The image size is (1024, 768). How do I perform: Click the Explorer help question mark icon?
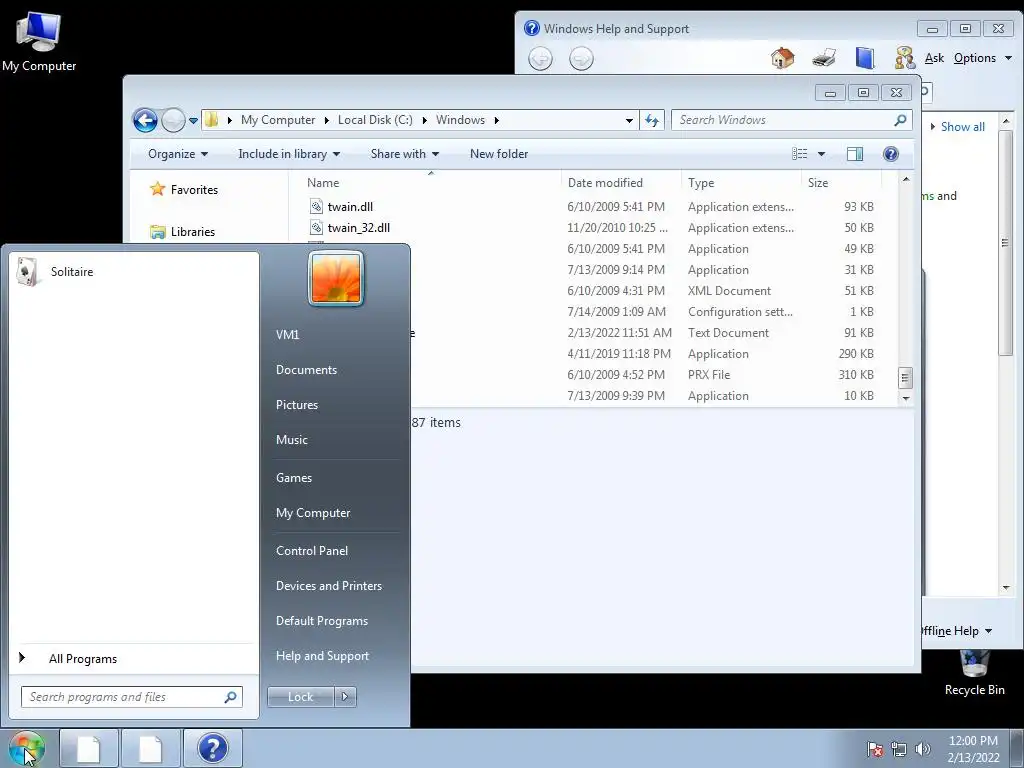[x=891, y=154]
